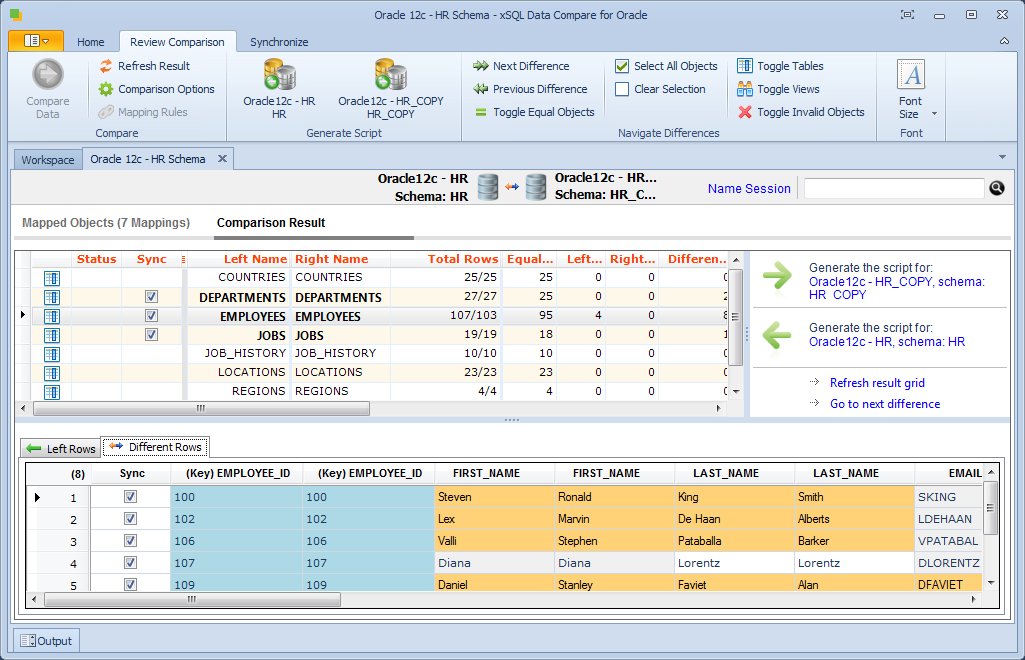The image size is (1025, 660).
Task: Uncheck sync for employee 107 row
Action: pos(130,563)
